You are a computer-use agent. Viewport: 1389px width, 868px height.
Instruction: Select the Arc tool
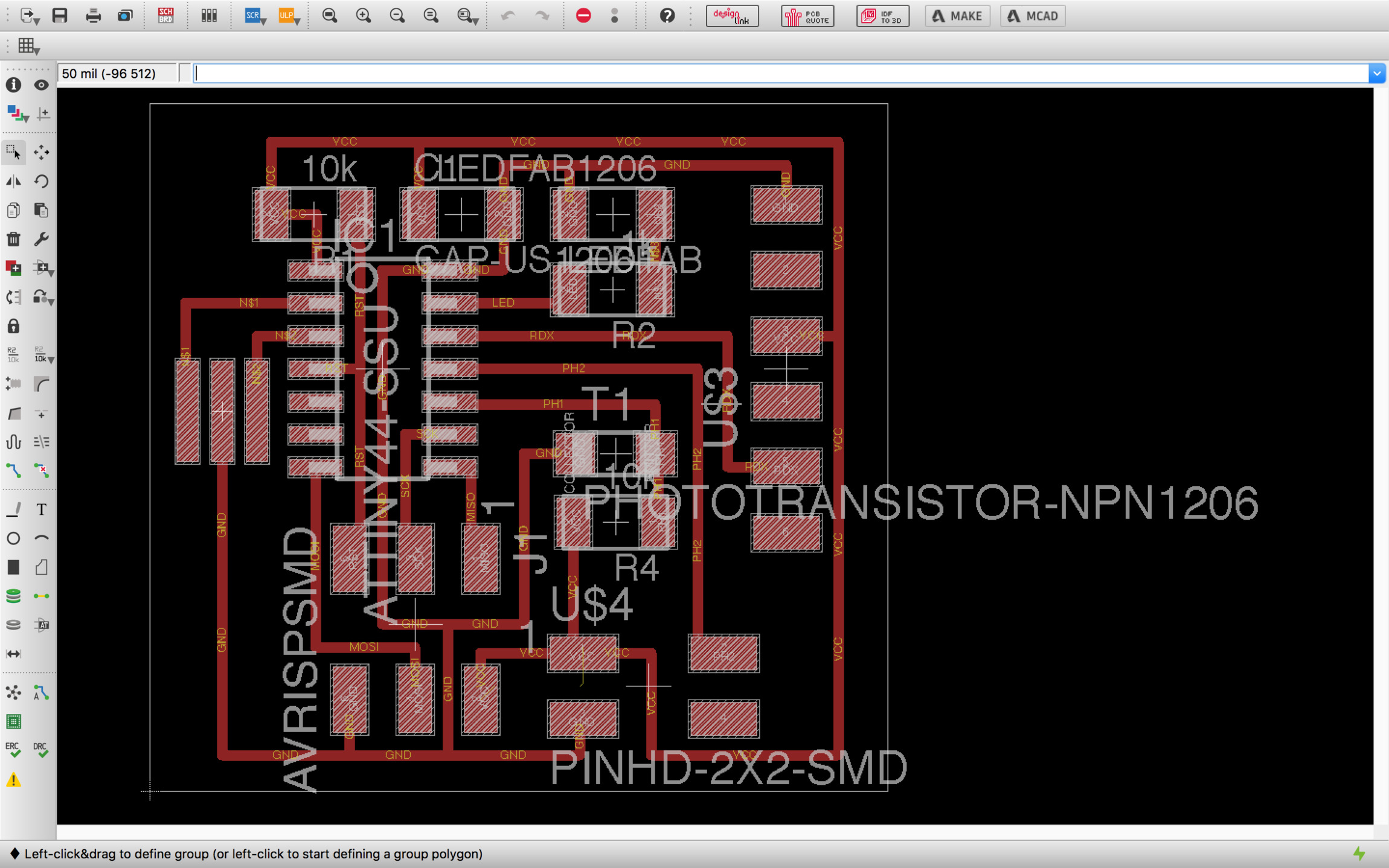coord(42,538)
